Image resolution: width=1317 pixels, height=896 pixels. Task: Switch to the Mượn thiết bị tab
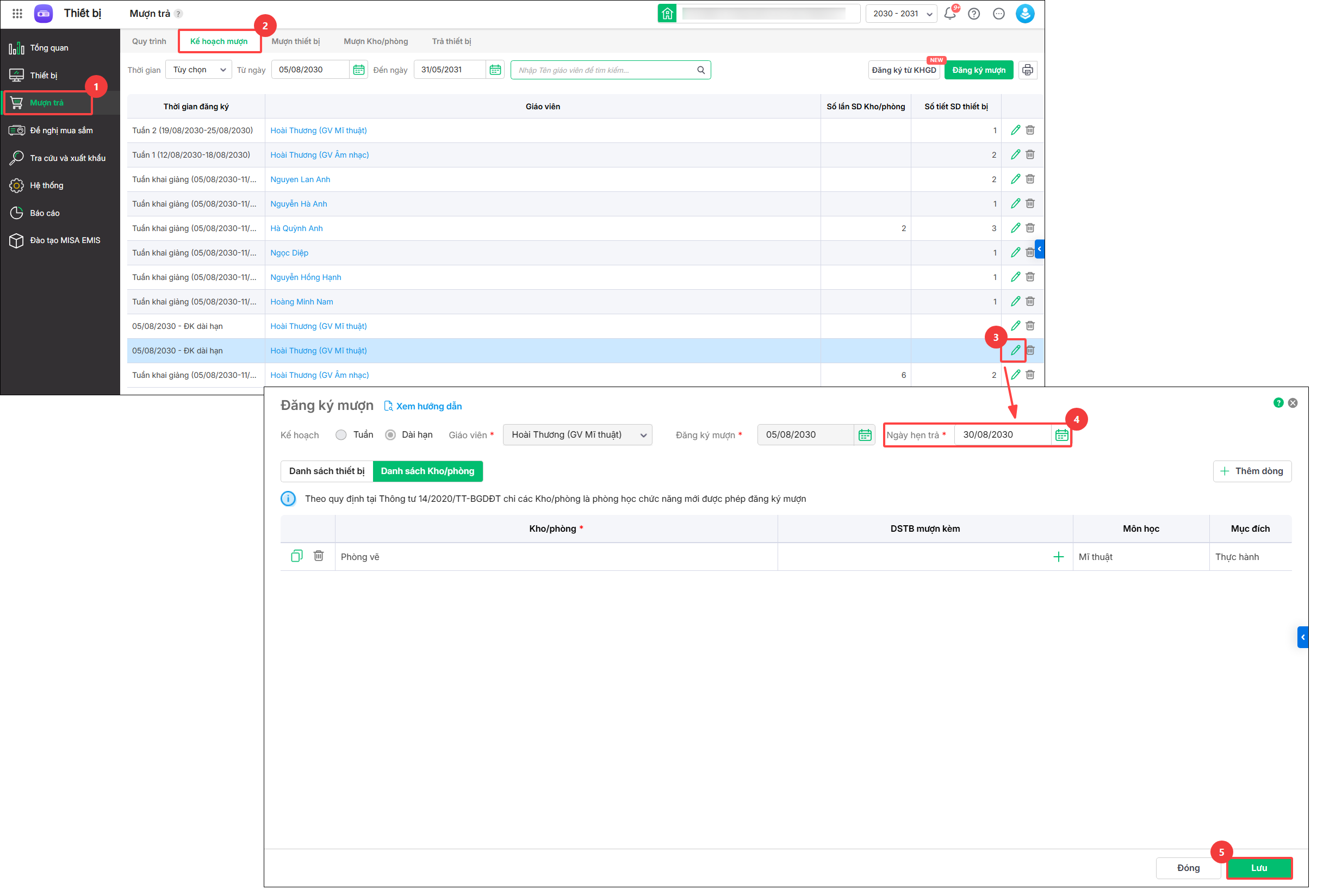(x=296, y=41)
